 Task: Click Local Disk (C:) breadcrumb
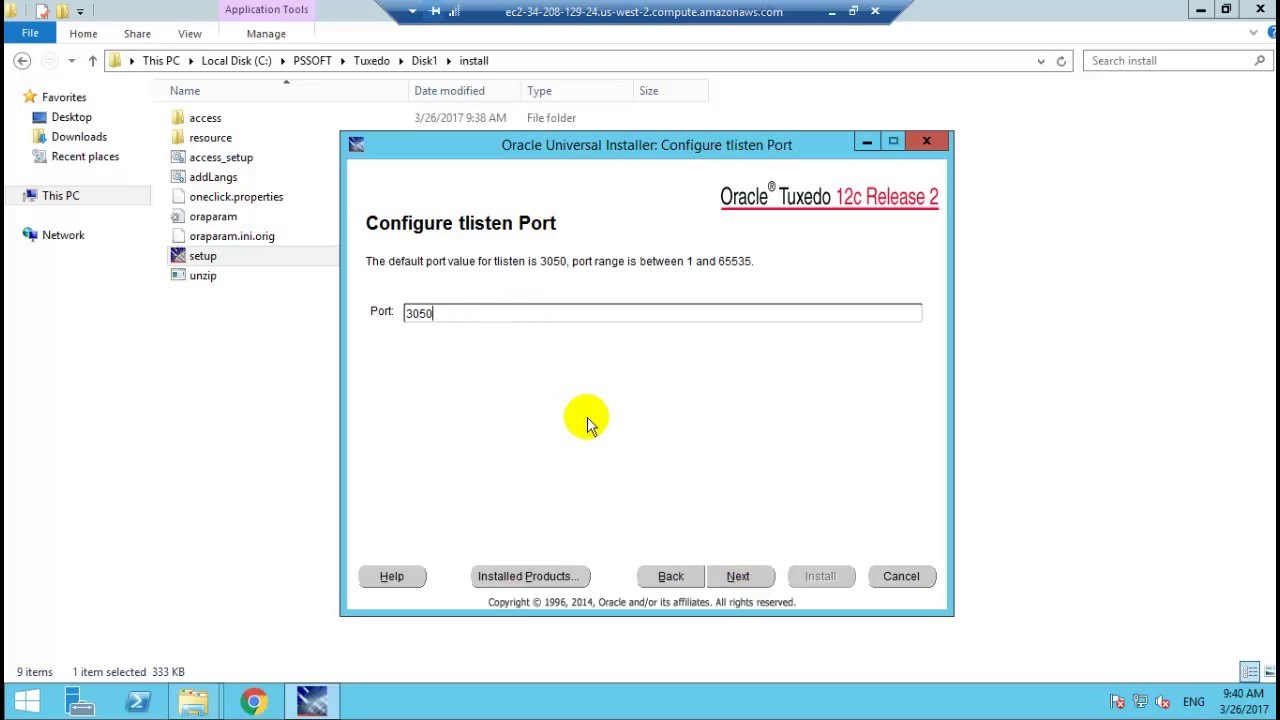236,61
